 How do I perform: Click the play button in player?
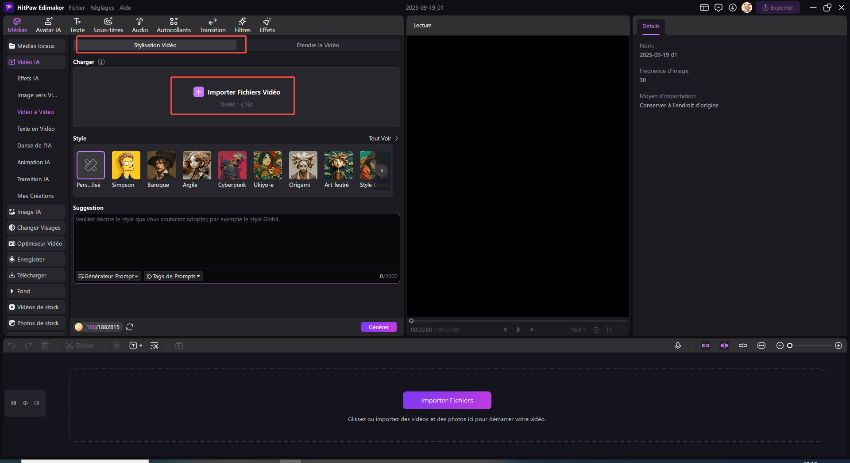(x=518, y=330)
